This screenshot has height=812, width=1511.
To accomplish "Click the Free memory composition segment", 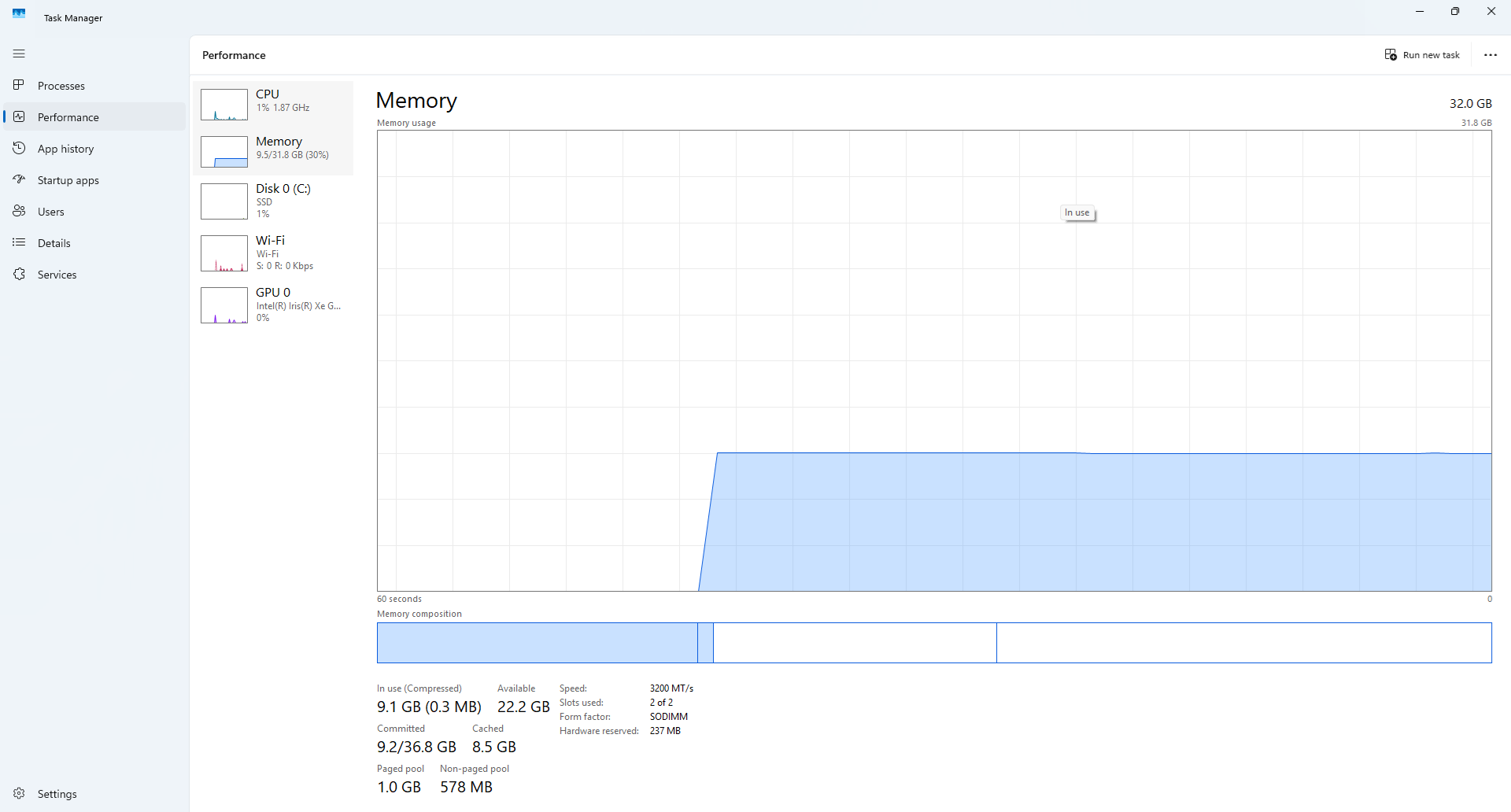I will coord(1244,643).
